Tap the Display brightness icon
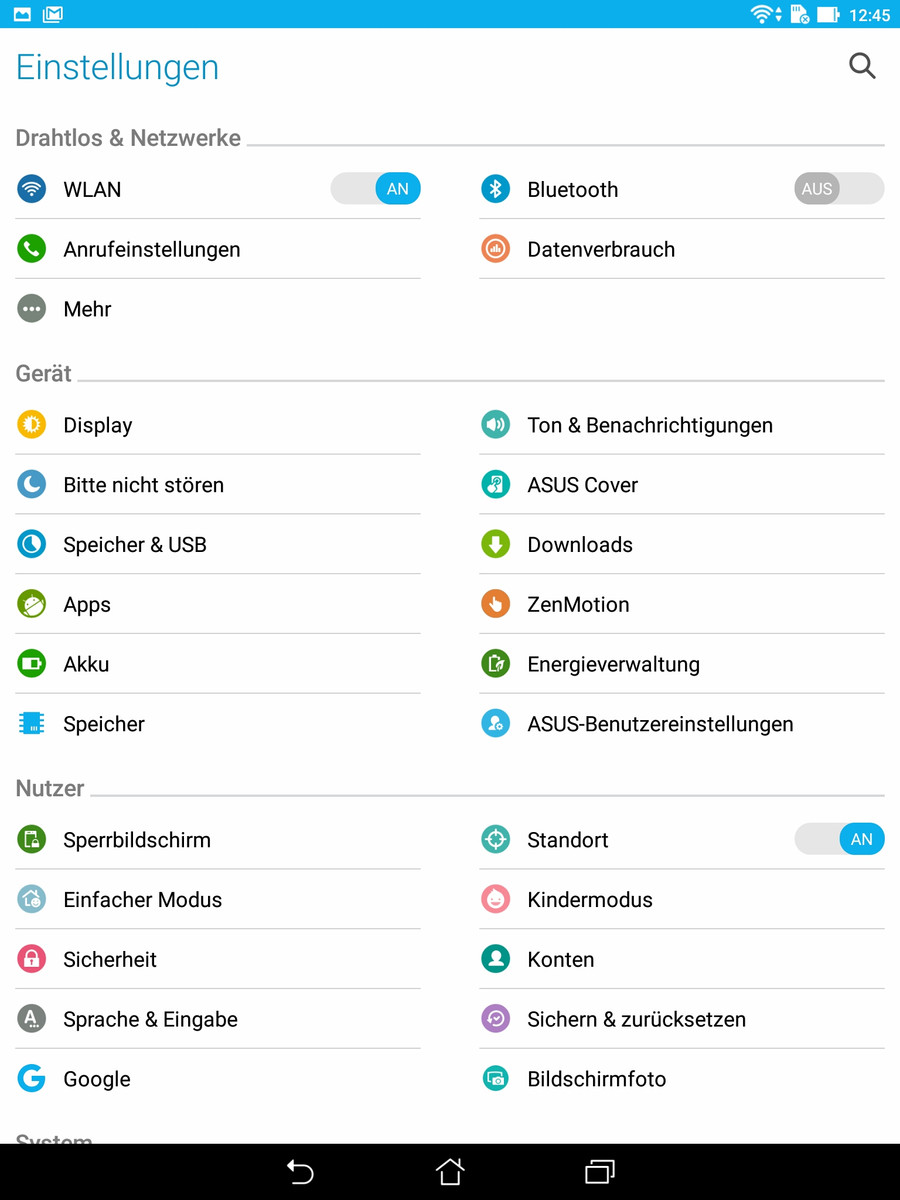This screenshot has width=900, height=1200. pyautogui.click(x=32, y=425)
